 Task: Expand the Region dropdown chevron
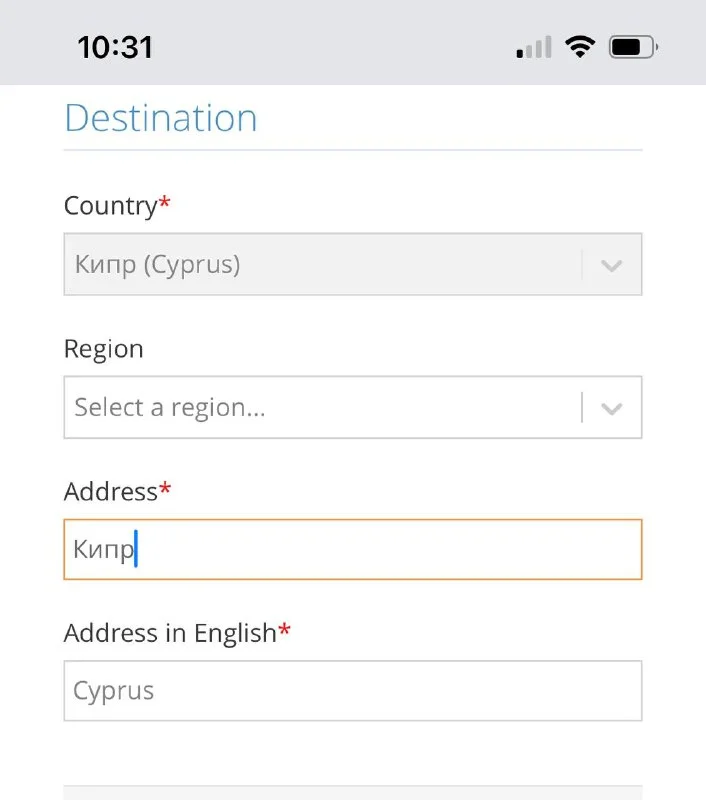click(x=611, y=408)
